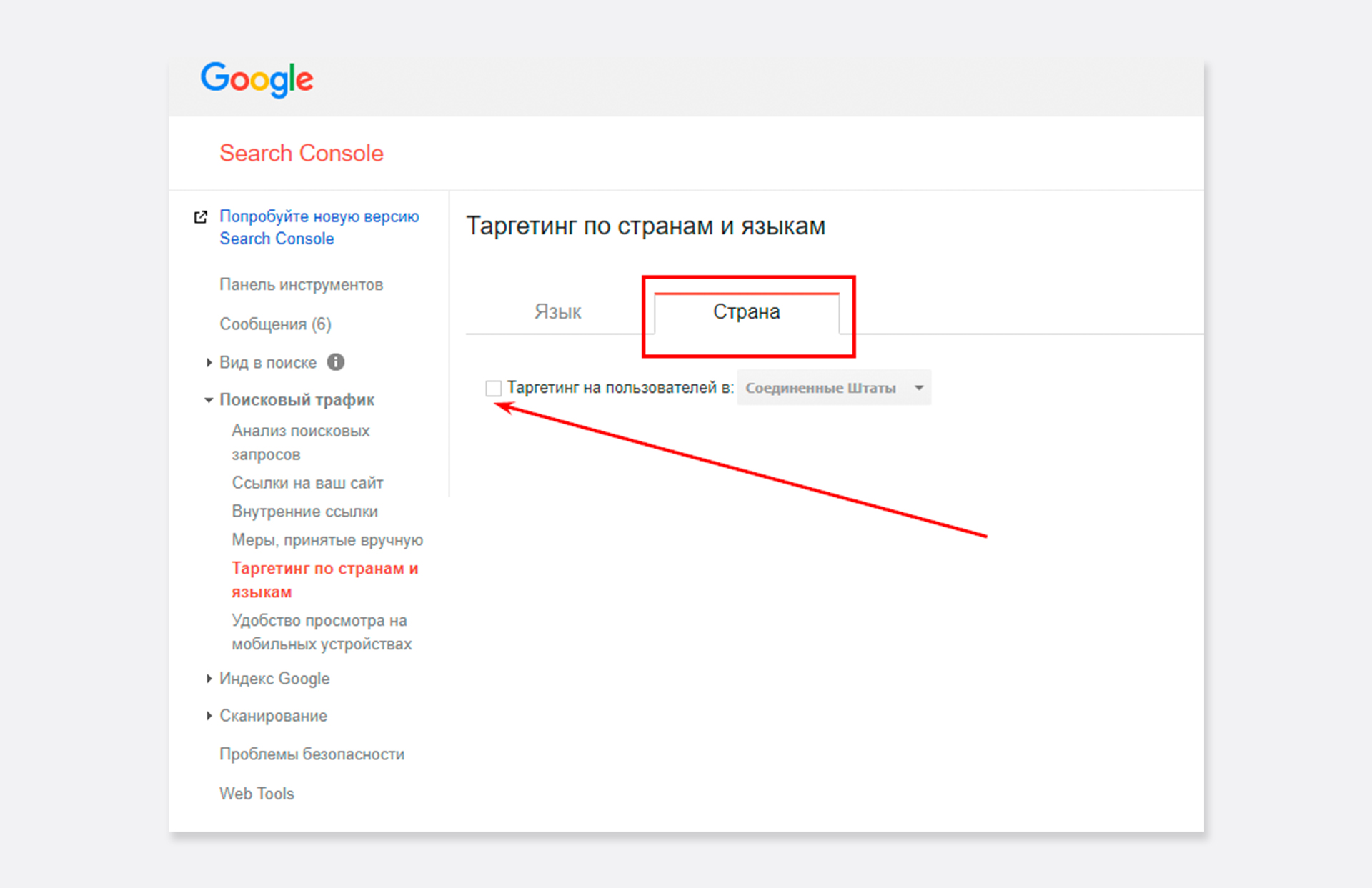Select Меры, принятые вручную
Image resolution: width=1372 pixels, height=888 pixels.
[x=327, y=540]
